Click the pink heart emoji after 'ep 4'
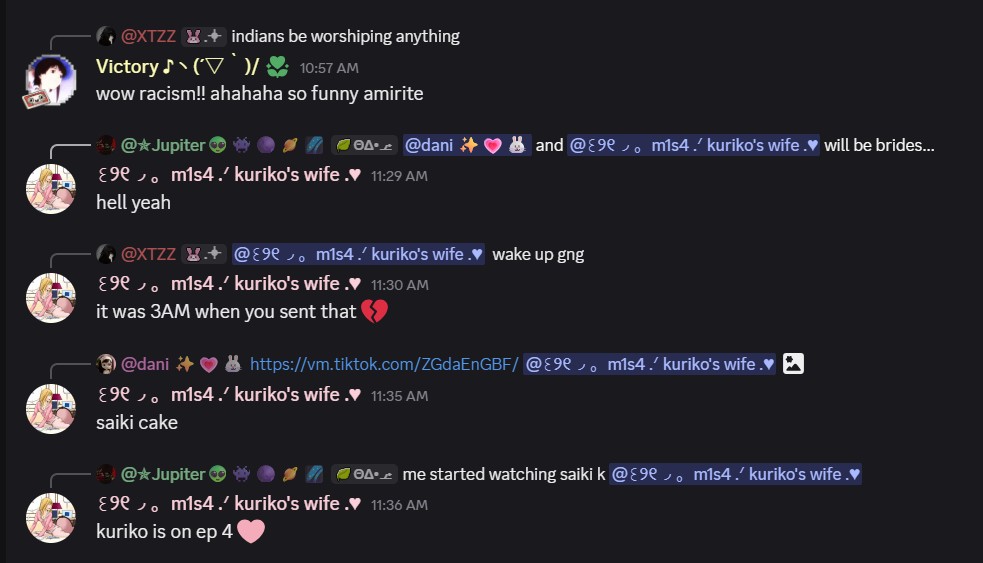The image size is (983, 563). point(251,532)
